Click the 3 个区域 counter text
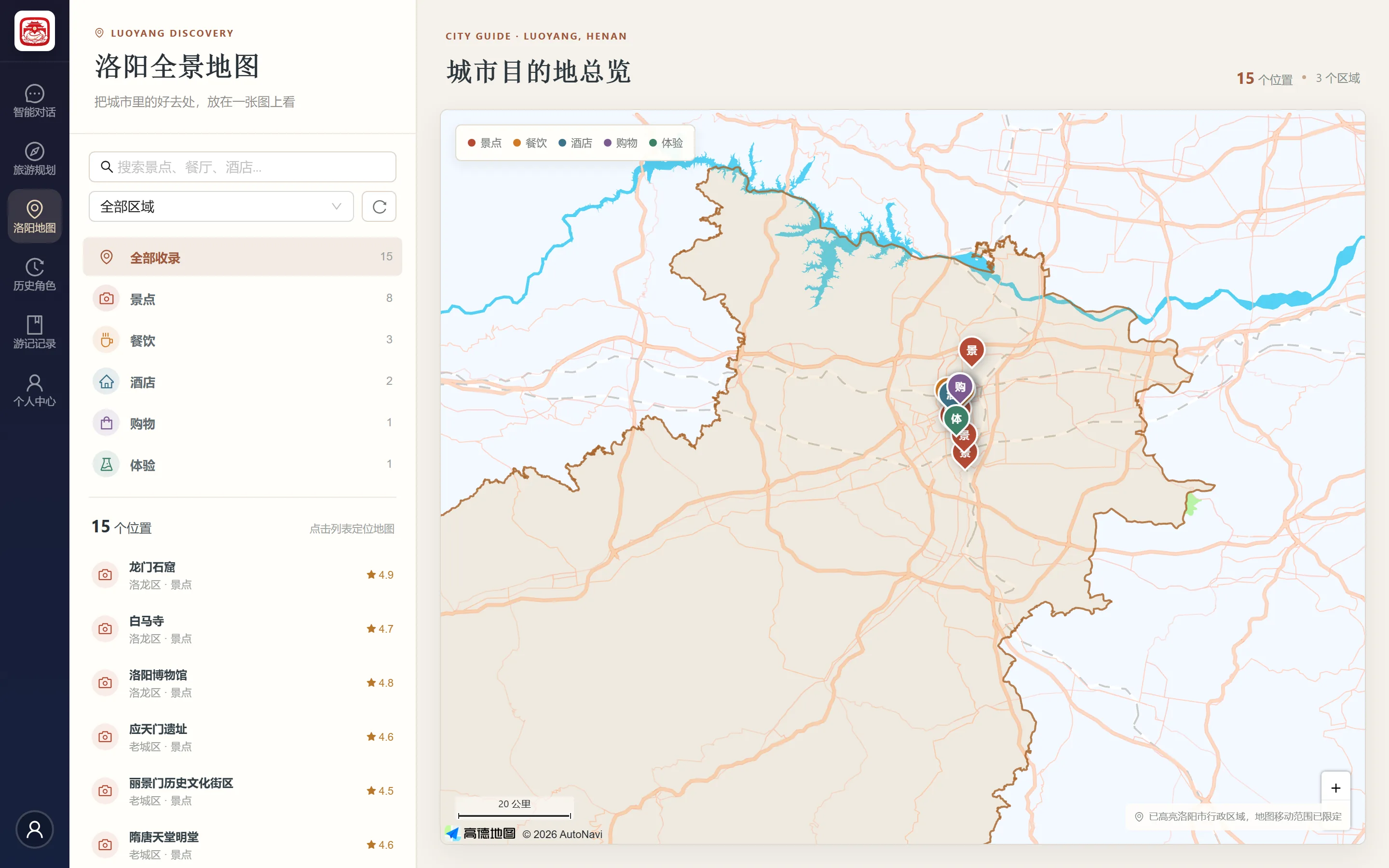The width and height of the screenshot is (1389, 868). (1337, 78)
